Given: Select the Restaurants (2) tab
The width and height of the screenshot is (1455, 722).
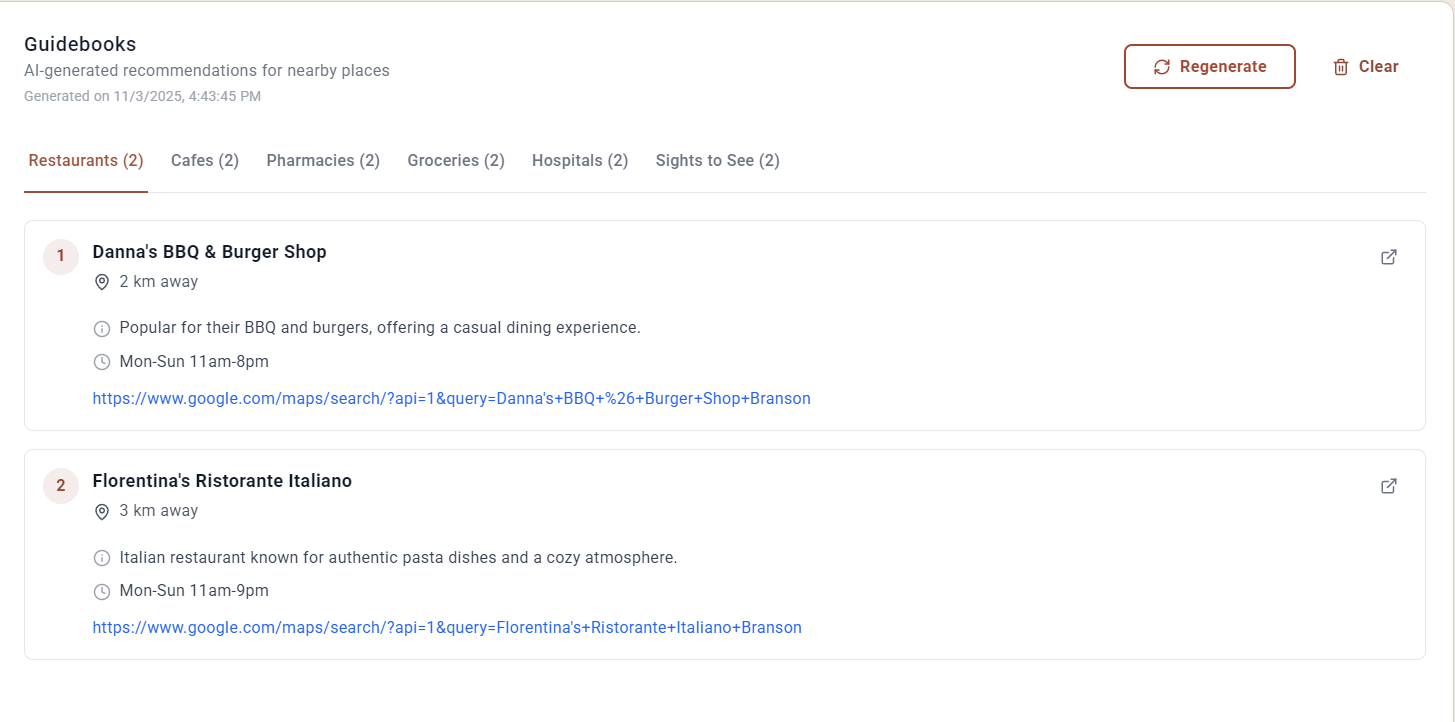Looking at the screenshot, I should point(86,161).
